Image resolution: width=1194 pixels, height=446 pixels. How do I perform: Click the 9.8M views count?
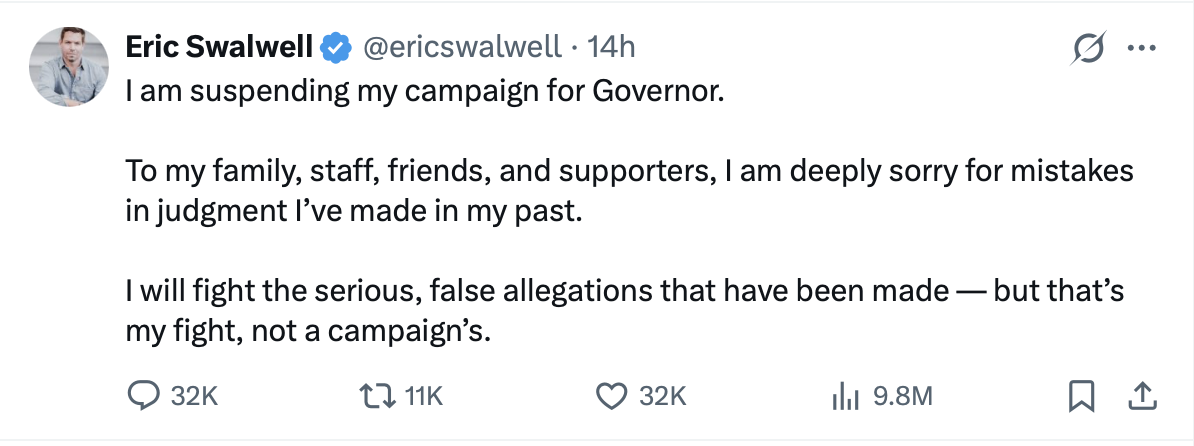click(x=903, y=397)
